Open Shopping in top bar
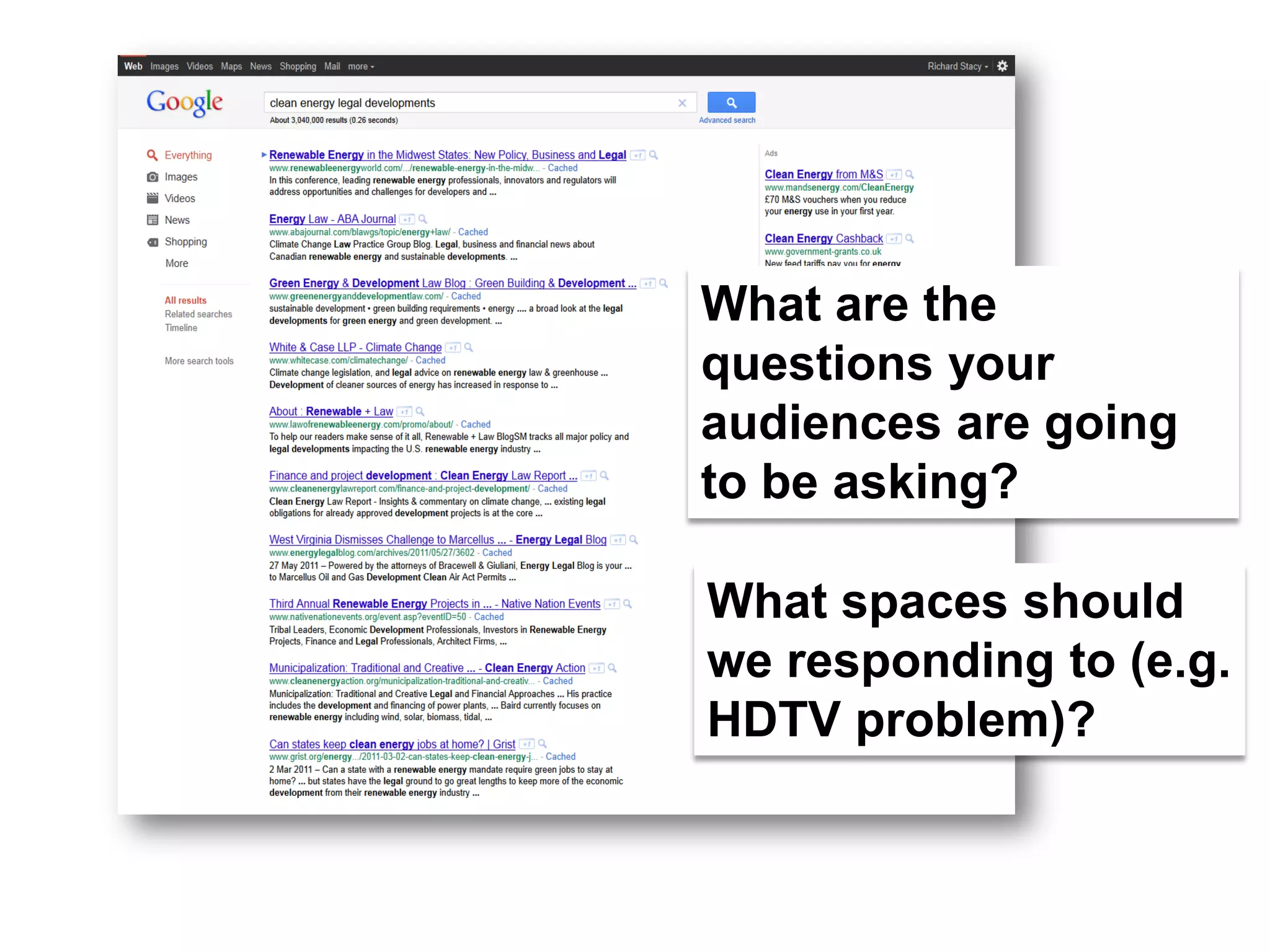Image resolution: width=1270 pixels, height=952 pixels. point(298,66)
